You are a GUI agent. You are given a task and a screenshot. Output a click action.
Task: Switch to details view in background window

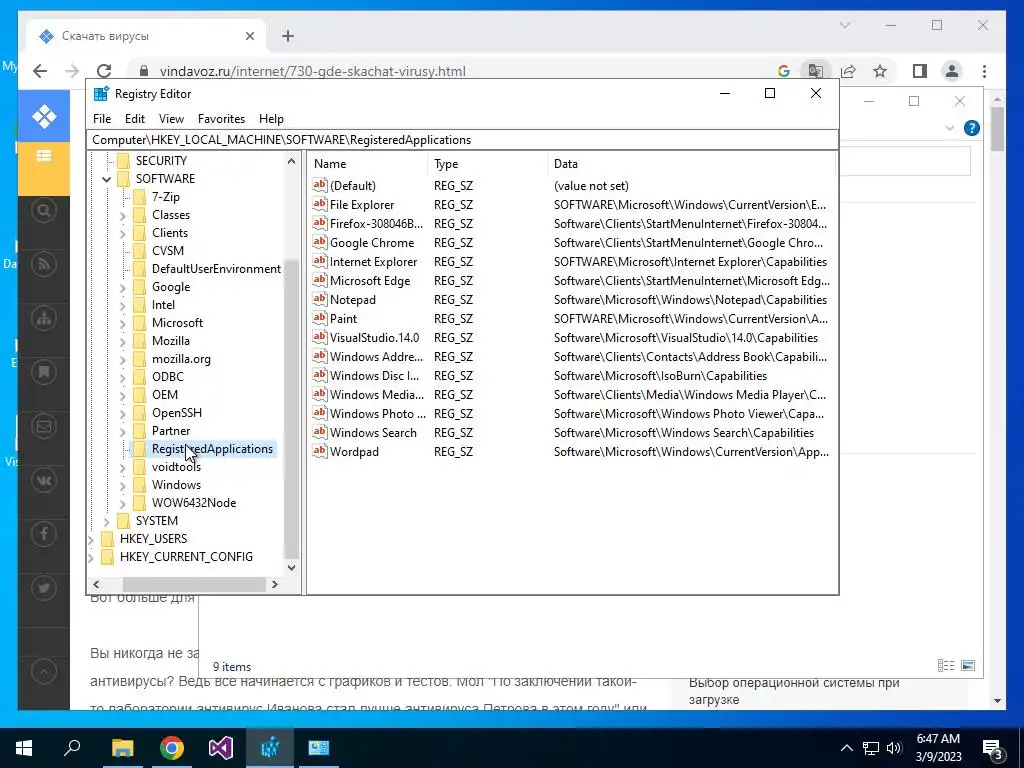(x=946, y=665)
